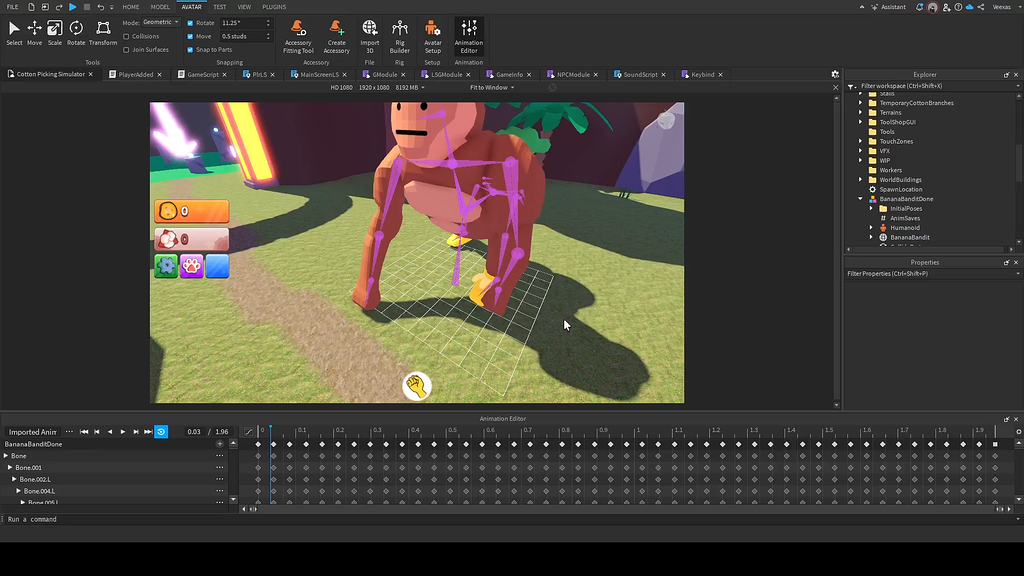Click Play to test the game
This screenshot has height=576, width=1024.
tap(72, 7)
